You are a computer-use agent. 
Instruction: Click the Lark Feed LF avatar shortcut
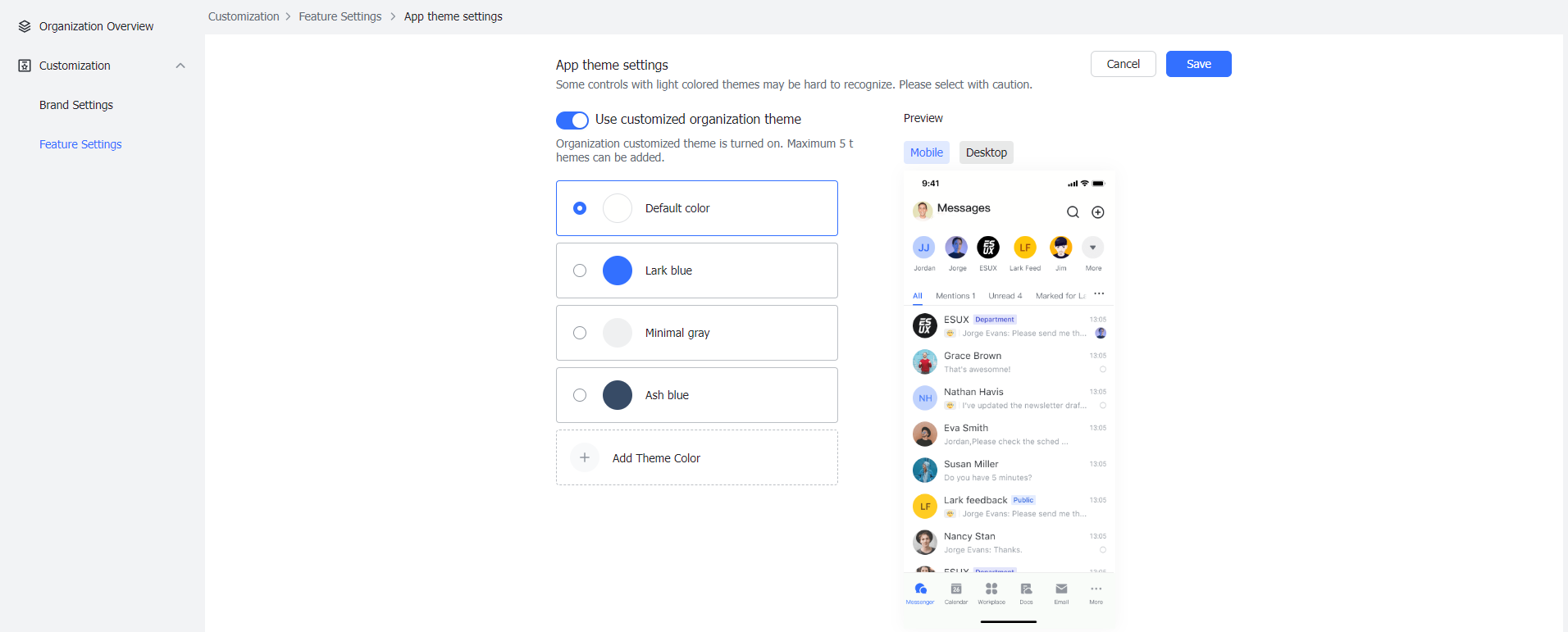click(1025, 248)
